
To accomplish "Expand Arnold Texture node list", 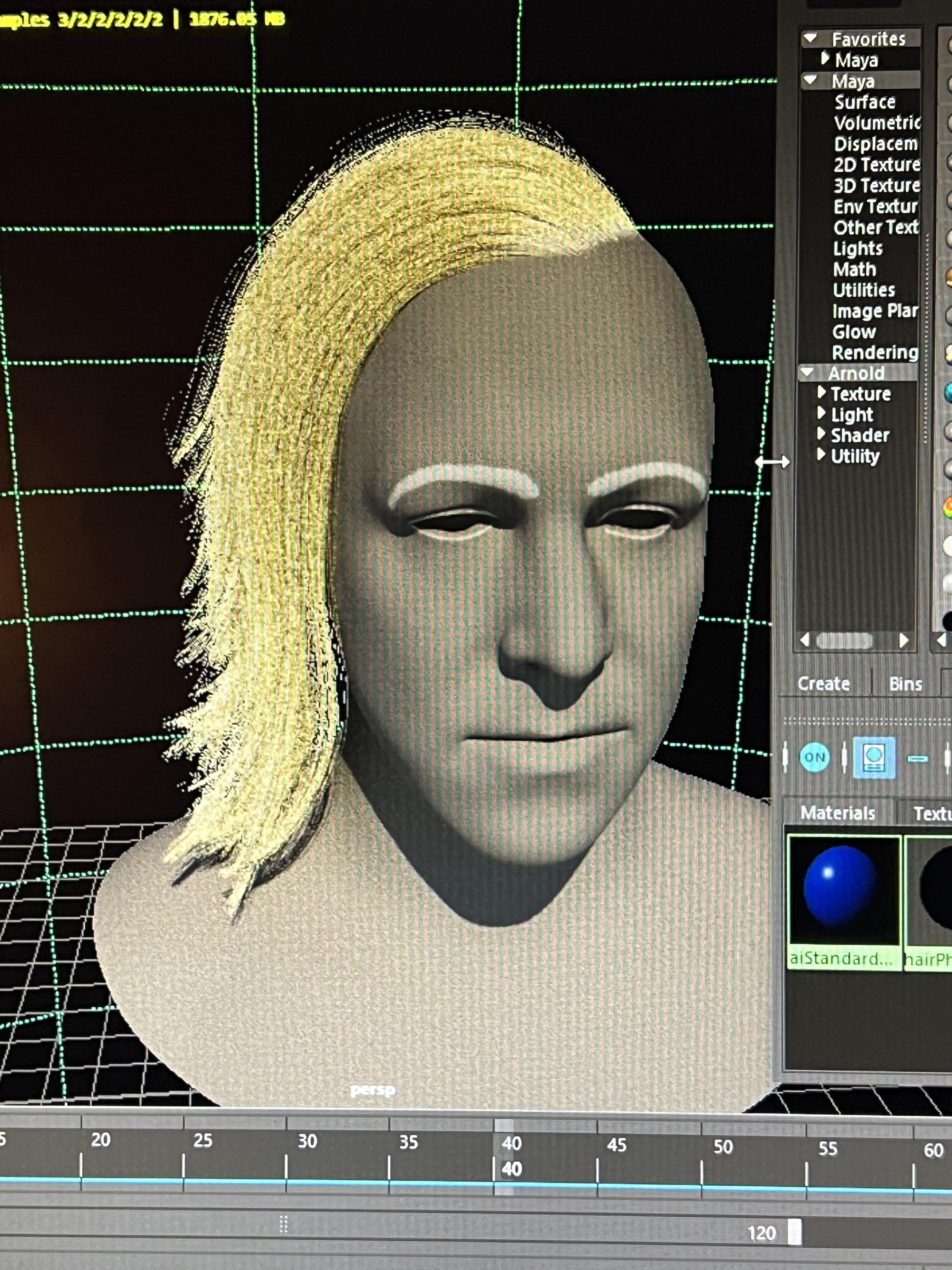I will [821, 393].
